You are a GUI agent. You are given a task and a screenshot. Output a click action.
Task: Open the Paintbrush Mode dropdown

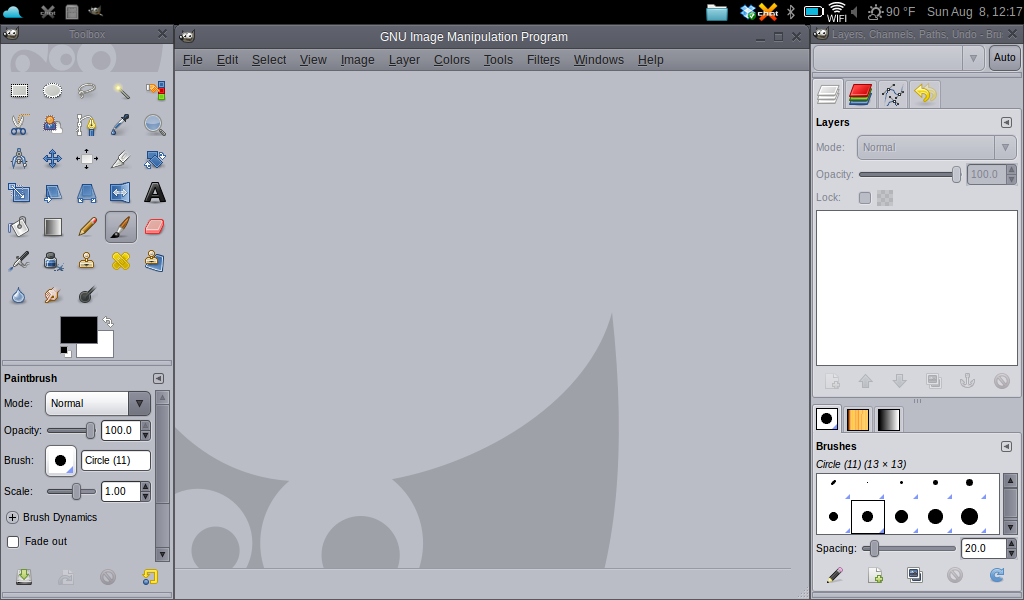98,403
